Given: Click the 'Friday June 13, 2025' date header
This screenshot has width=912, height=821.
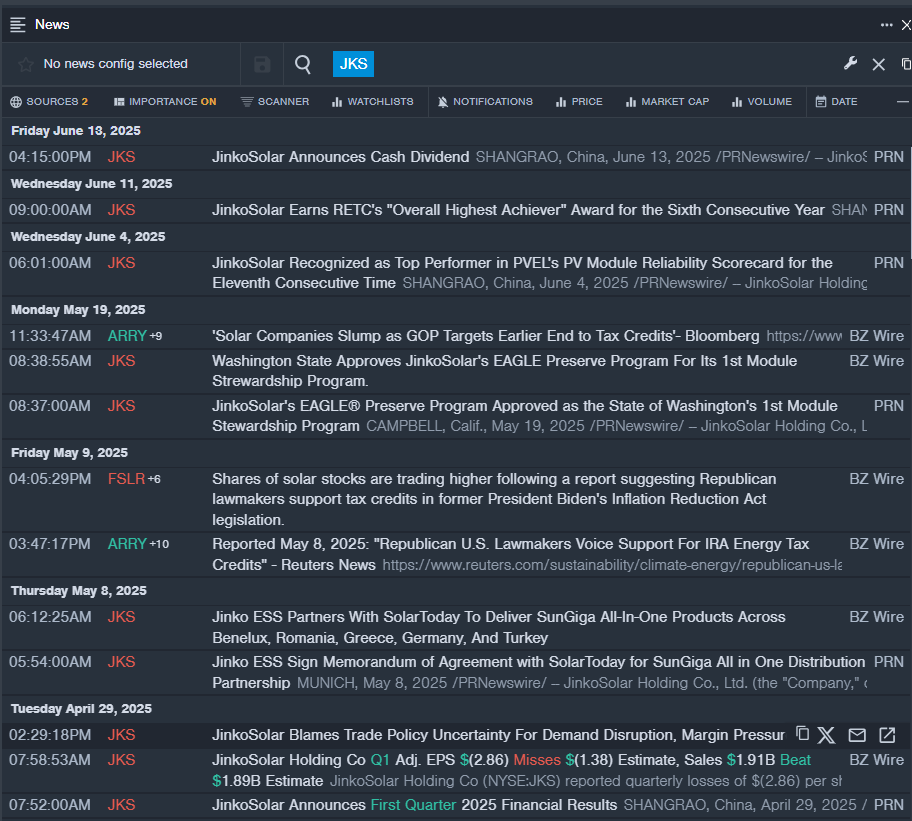Looking at the screenshot, I should coord(76,131).
